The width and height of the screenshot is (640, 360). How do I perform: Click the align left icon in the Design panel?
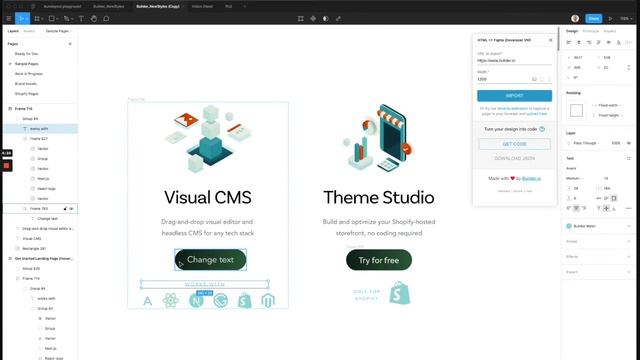(569, 42)
